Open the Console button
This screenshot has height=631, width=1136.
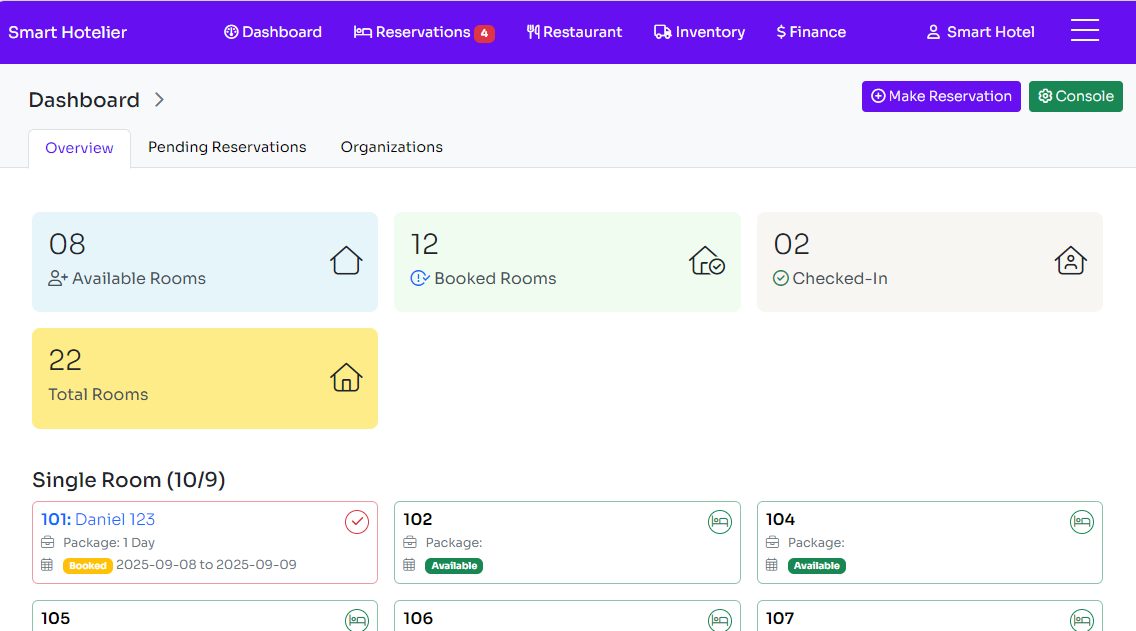click(x=1076, y=96)
